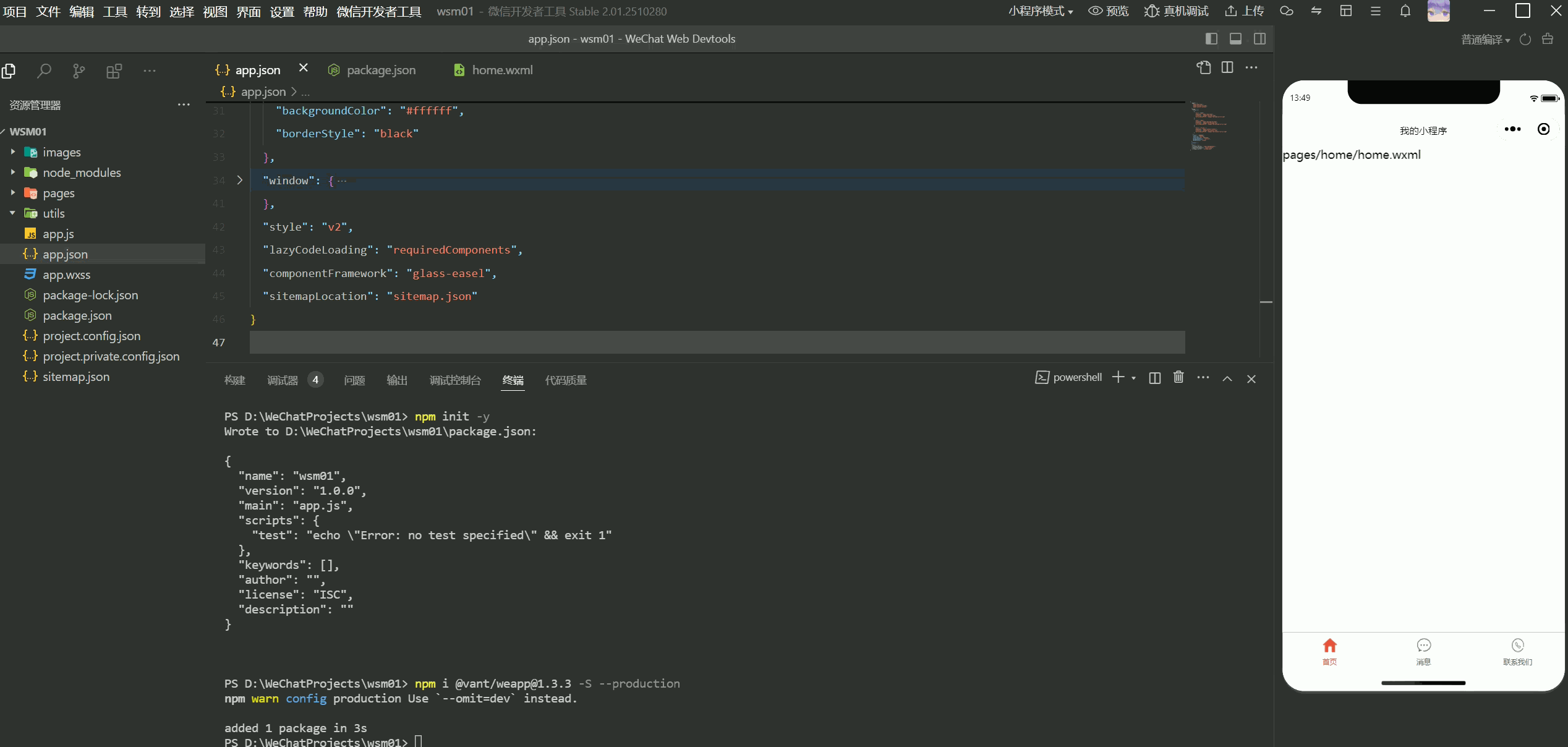Click the trash icon to kill terminal
The image size is (1568, 747).
1178,377
